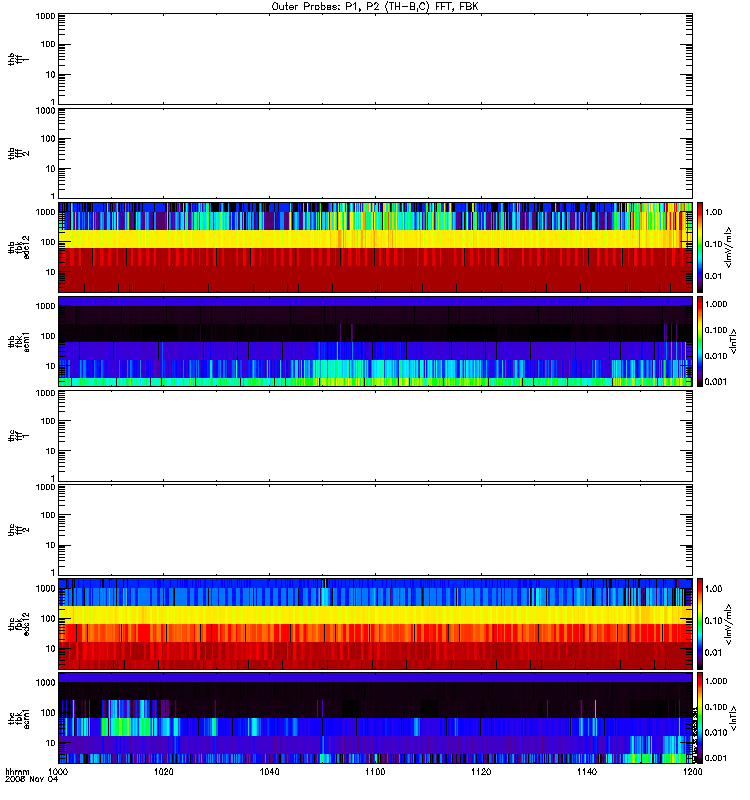Viewport: 750px width, 800px height.
Task: Click '0.010' on the thb scm1 color bar
Action: [716, 356]
